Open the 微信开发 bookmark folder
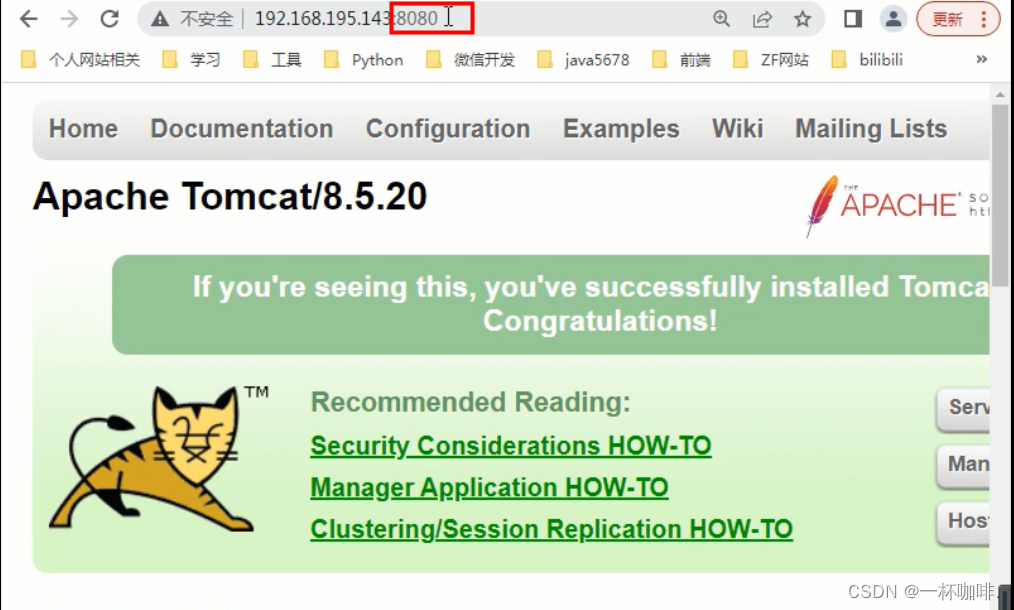 (471, 60)
